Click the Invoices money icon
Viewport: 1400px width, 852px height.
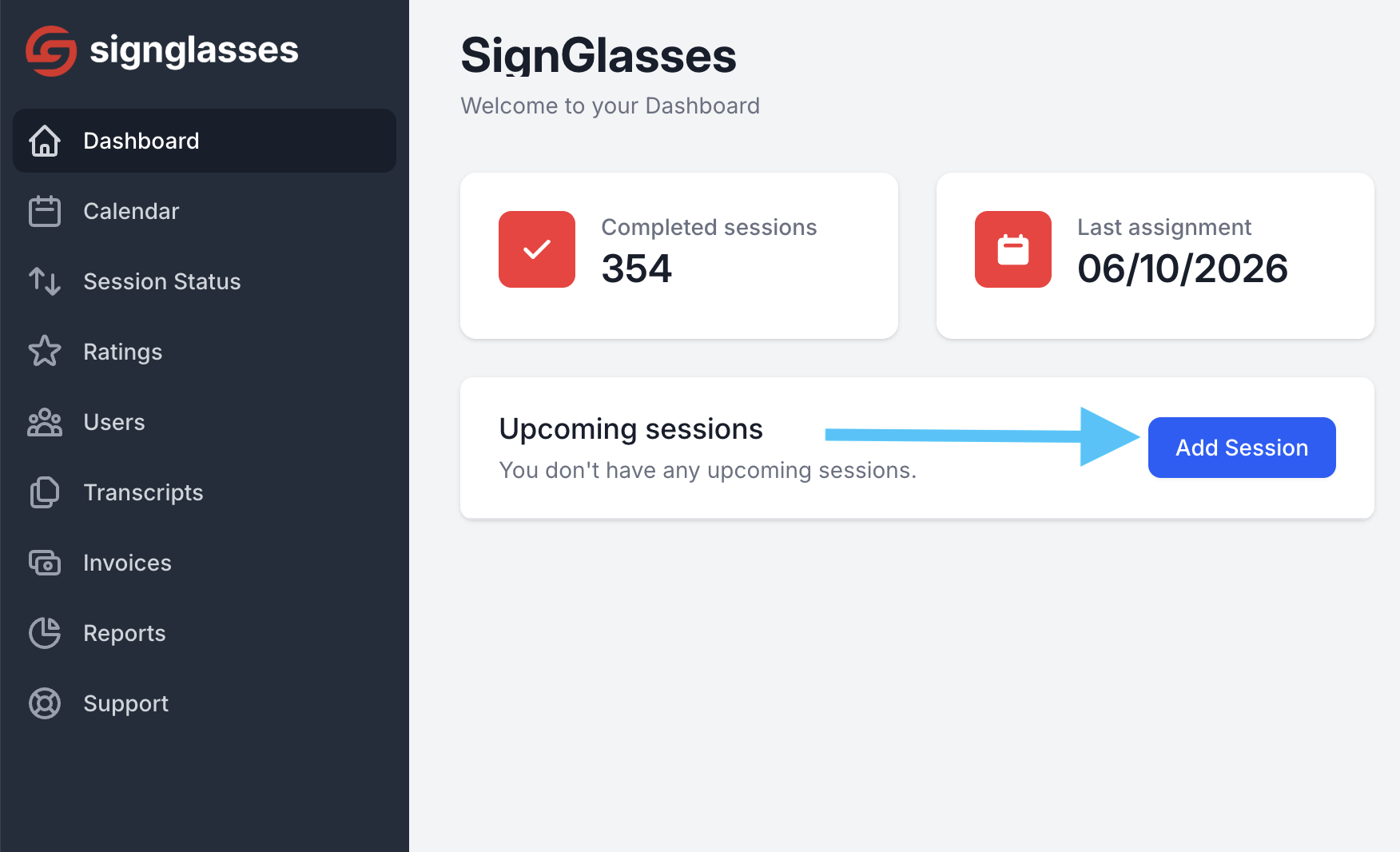point(45,563)
